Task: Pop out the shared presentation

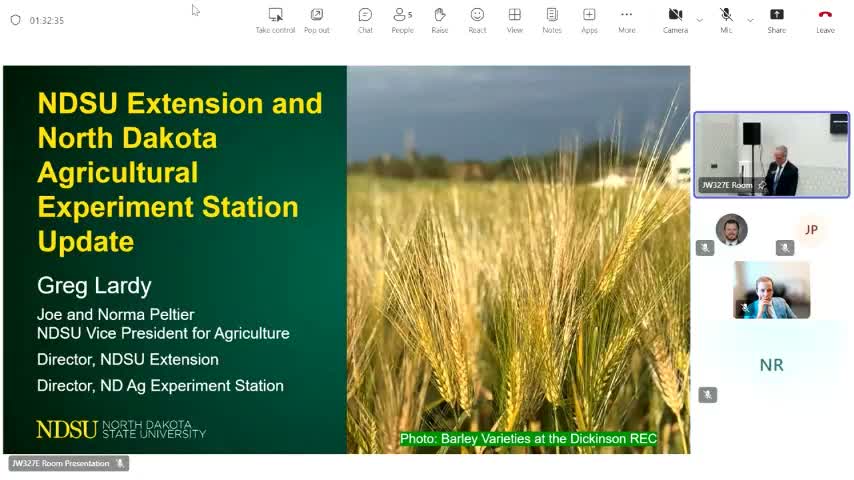Action: (x=316, y=19)
